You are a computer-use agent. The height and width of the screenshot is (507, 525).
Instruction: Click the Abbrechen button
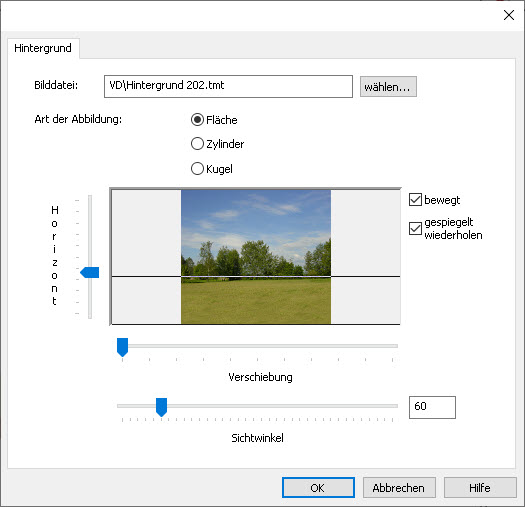[399, 488]
